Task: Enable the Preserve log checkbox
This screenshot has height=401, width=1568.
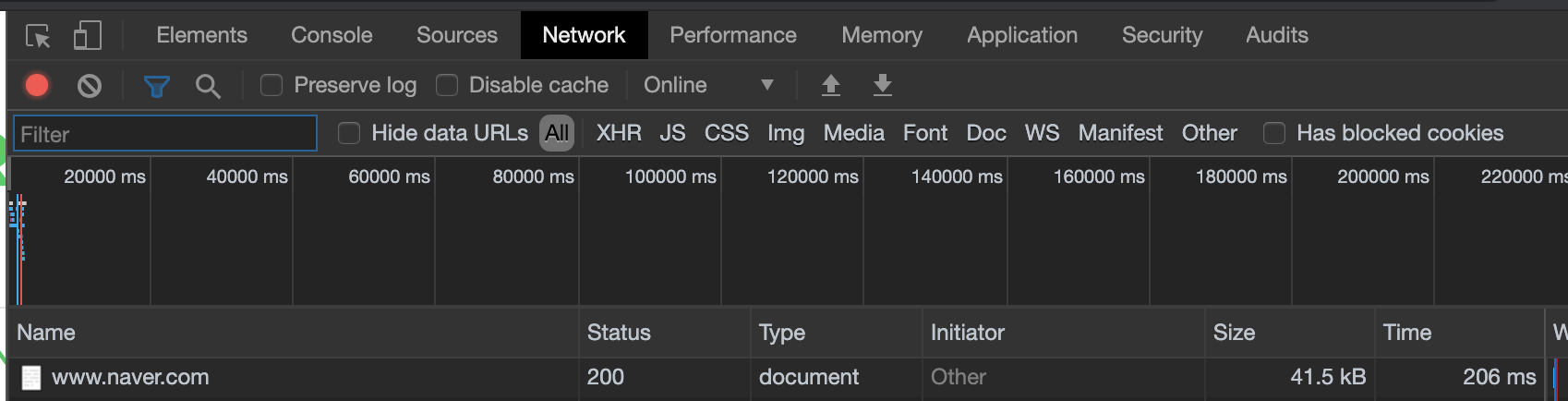Action: click(x=271, y=86)
